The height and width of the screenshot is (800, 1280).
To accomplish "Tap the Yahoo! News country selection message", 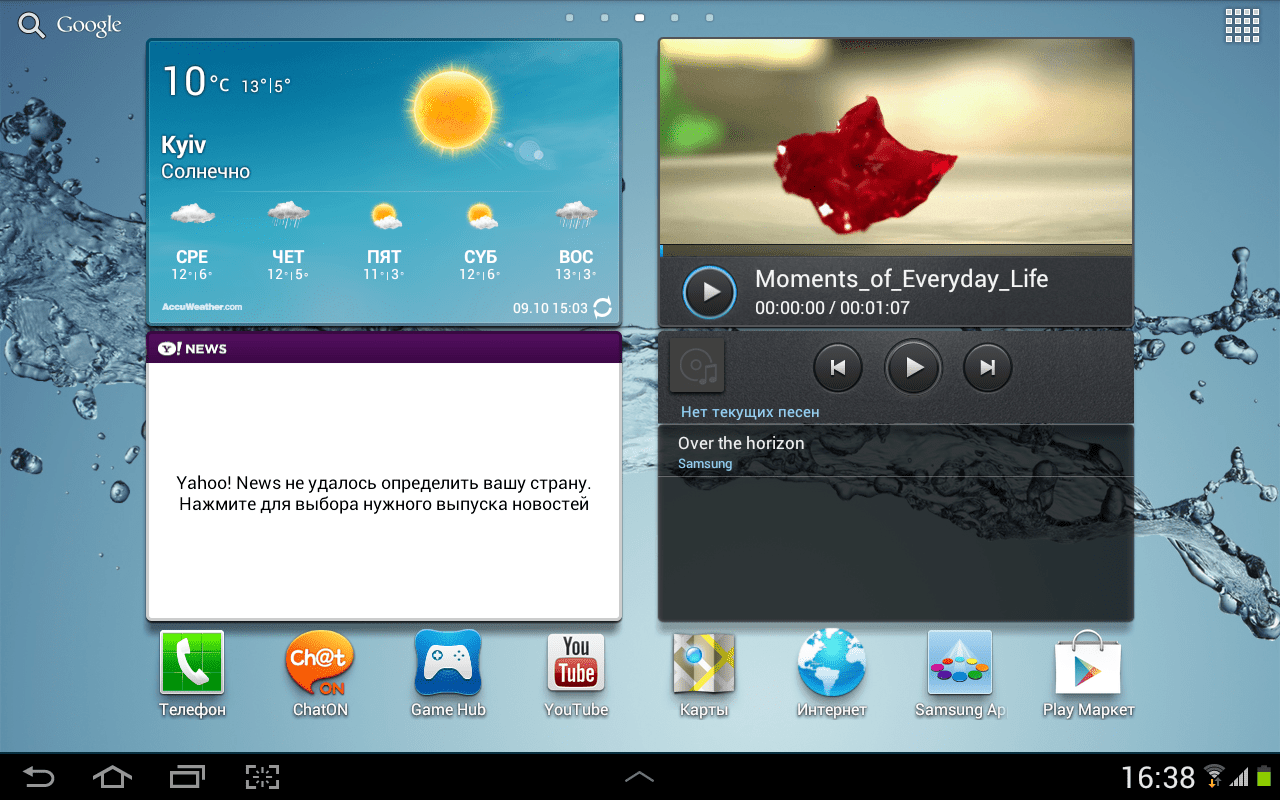I will [384, 494].
